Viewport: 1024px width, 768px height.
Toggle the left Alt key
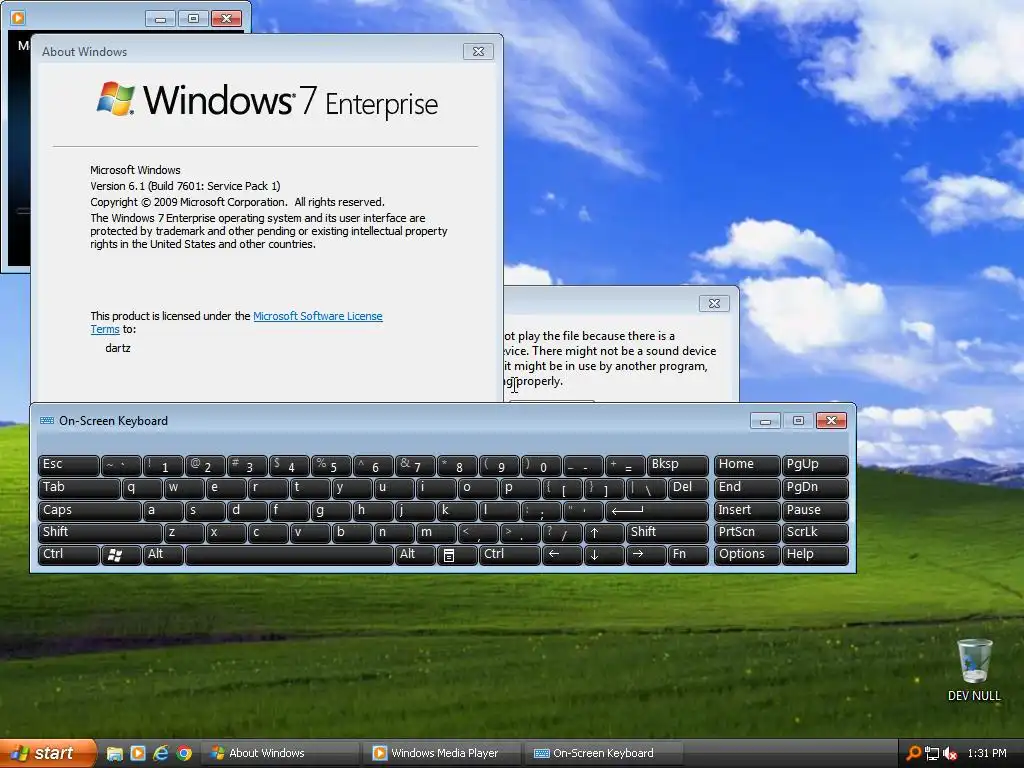click(x=163, y=555)
